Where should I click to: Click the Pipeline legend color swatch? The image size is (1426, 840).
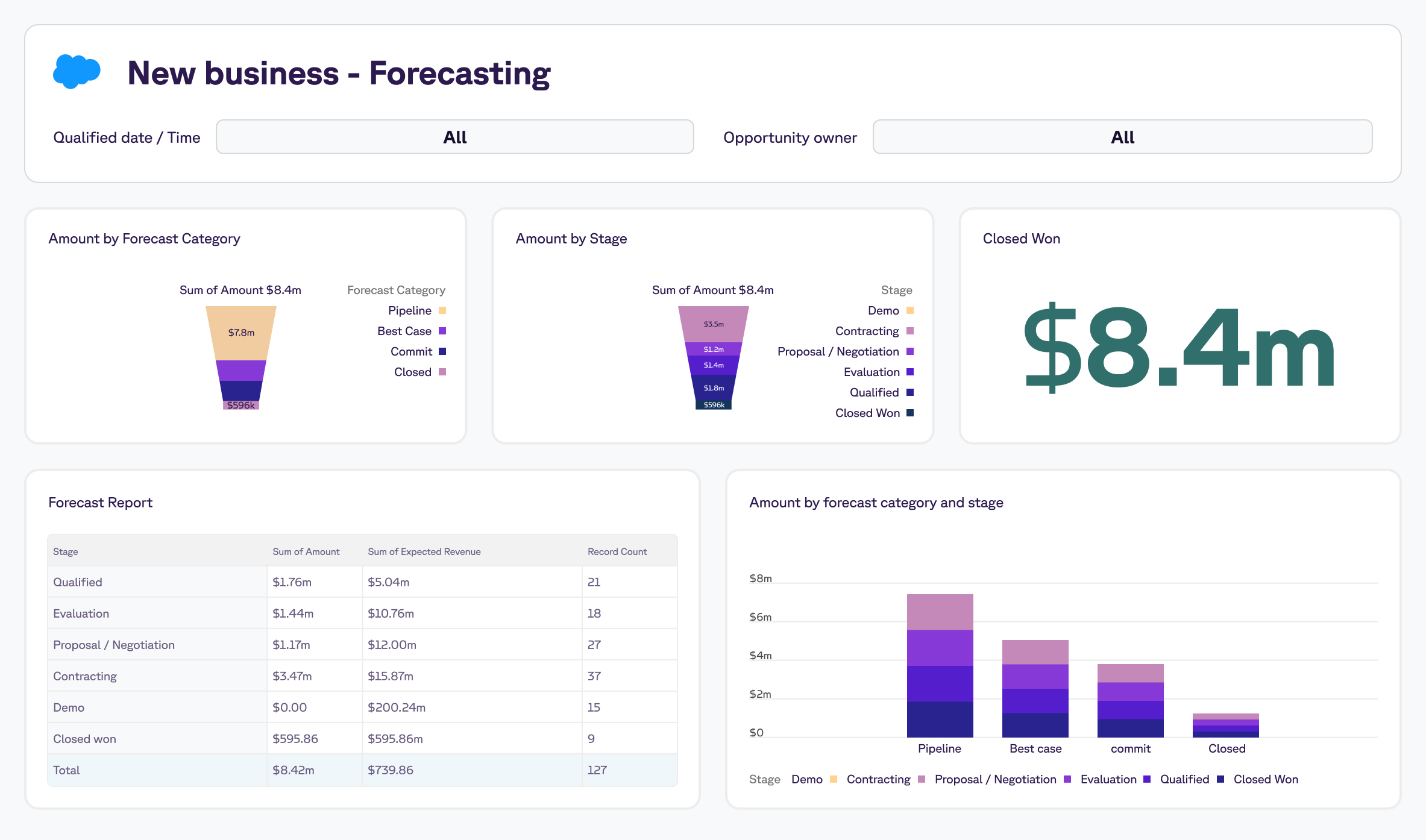pyautogui.click(x=442, y=310)
